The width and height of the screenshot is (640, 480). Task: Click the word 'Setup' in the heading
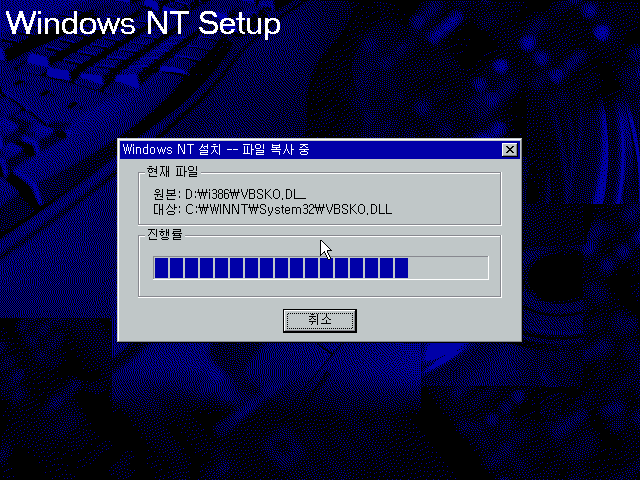239,24
